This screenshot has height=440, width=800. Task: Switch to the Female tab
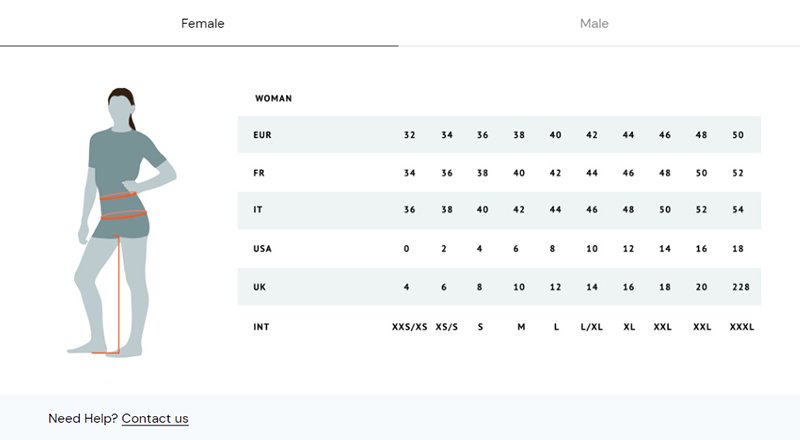point(202,23)
